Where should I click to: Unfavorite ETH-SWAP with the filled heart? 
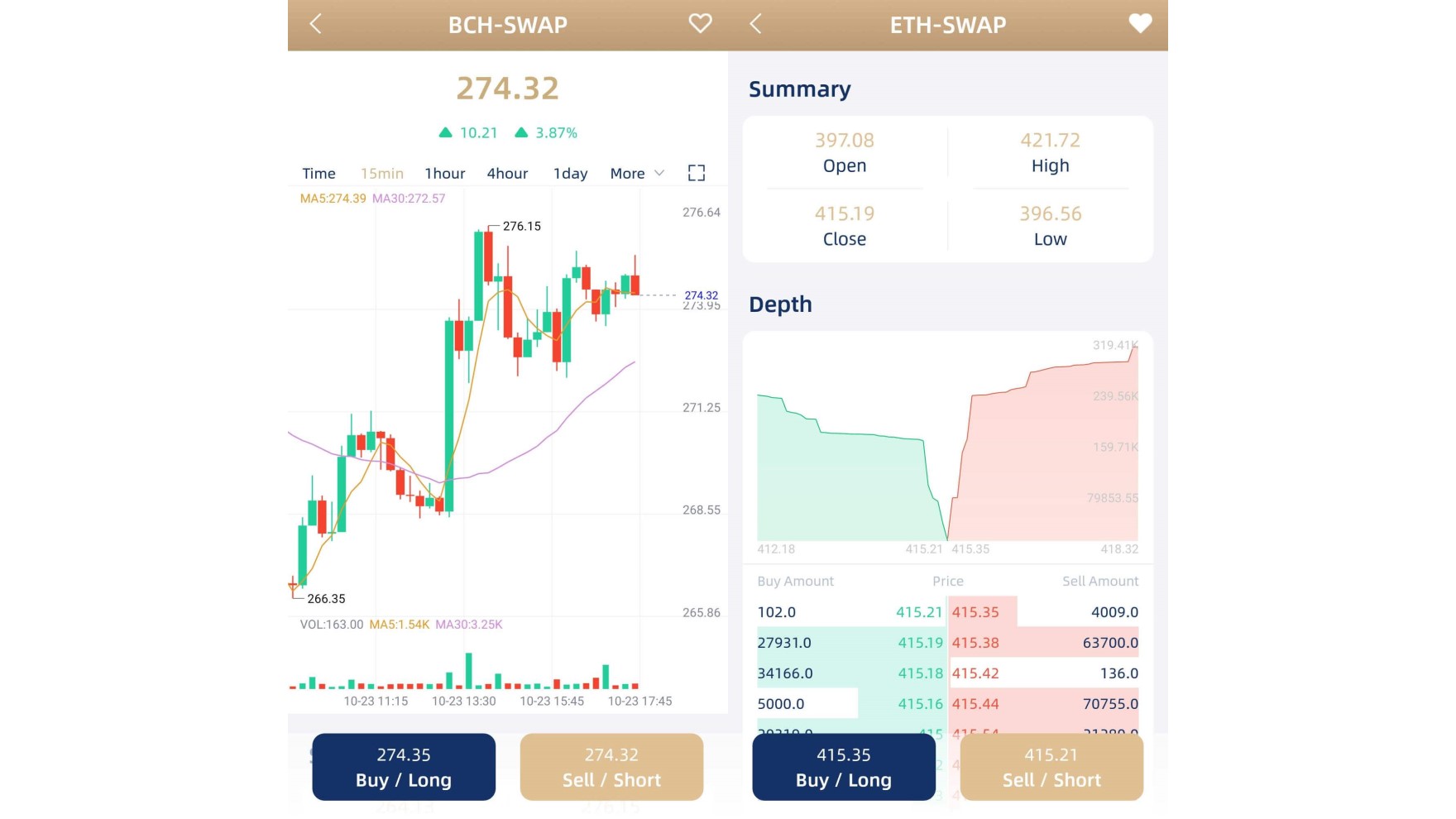(x=1140, y=24)
